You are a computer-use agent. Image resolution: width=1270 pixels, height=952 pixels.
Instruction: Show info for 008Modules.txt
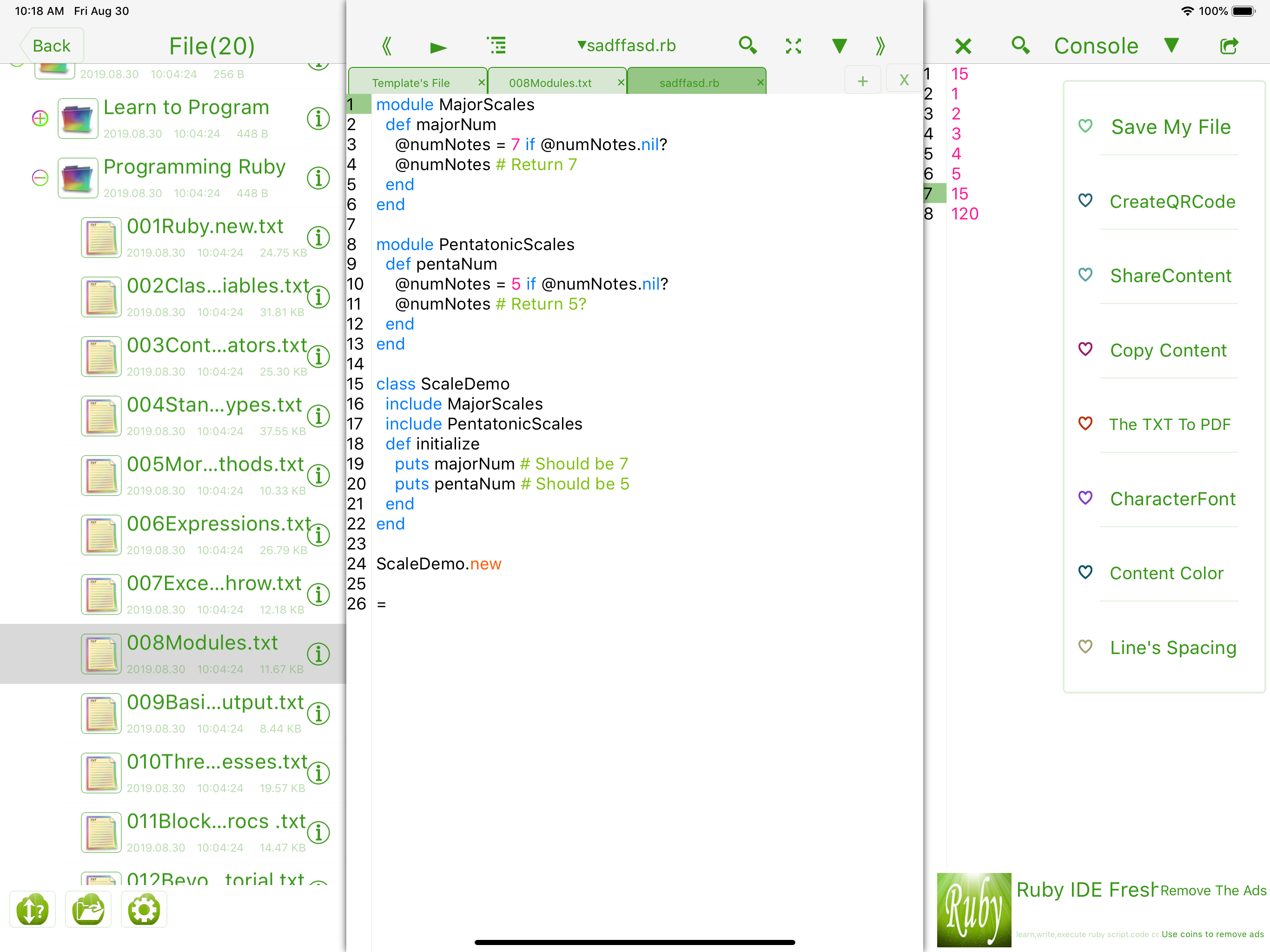coord(318,654)
